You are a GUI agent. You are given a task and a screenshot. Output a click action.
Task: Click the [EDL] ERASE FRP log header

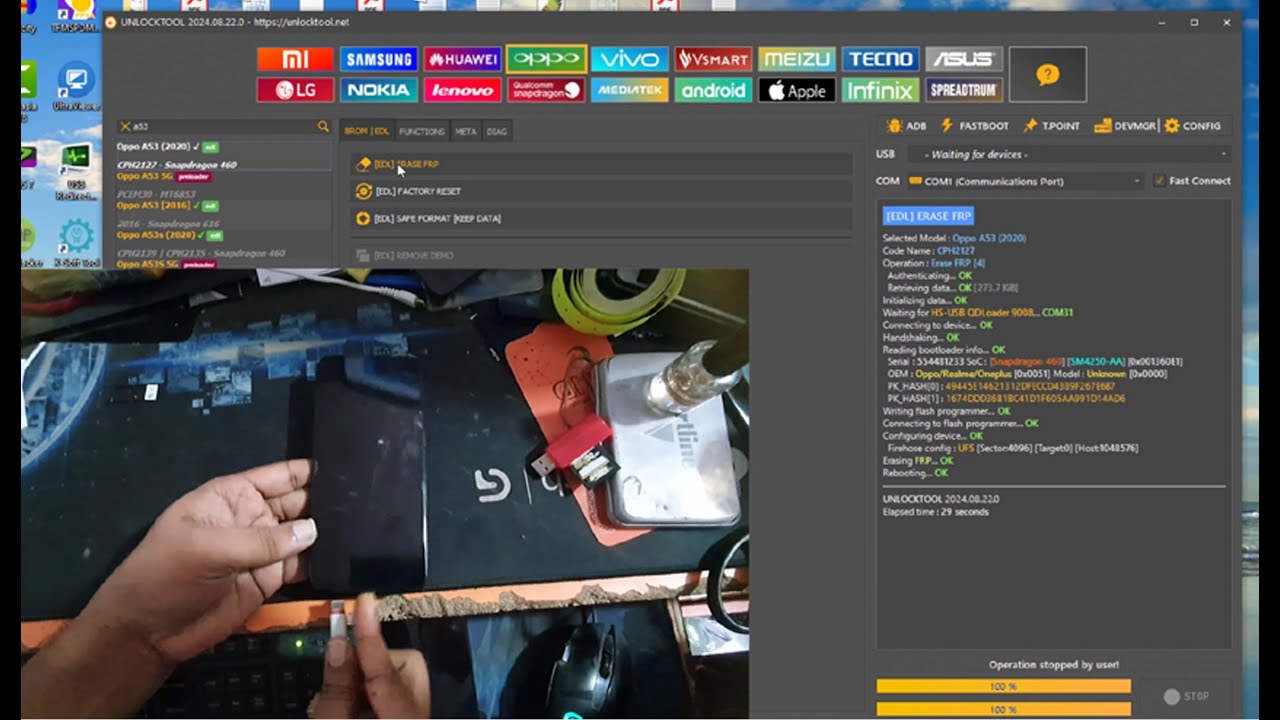pos(928,216)
